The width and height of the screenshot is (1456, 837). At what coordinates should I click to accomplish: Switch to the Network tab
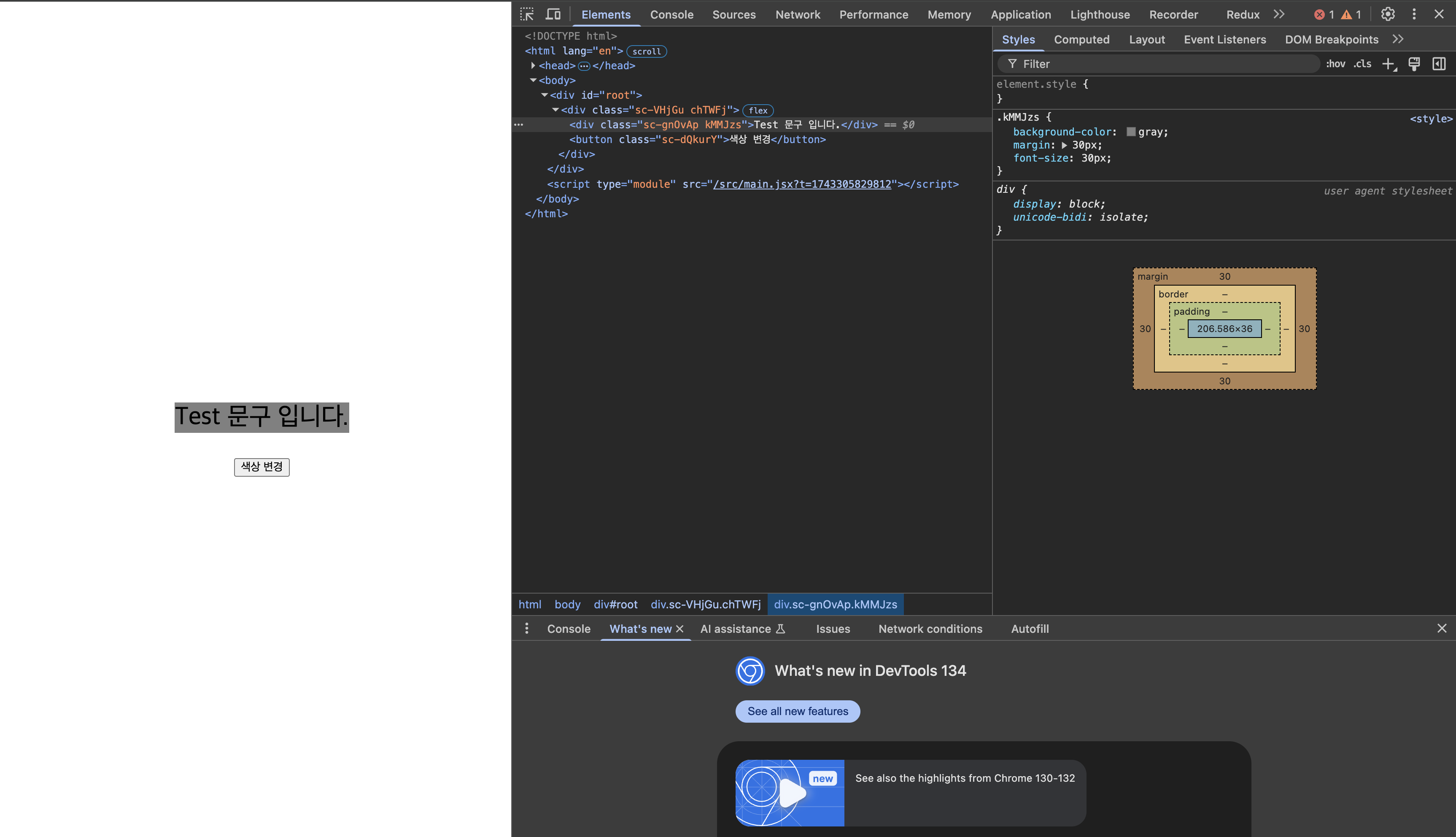[798, 14]
